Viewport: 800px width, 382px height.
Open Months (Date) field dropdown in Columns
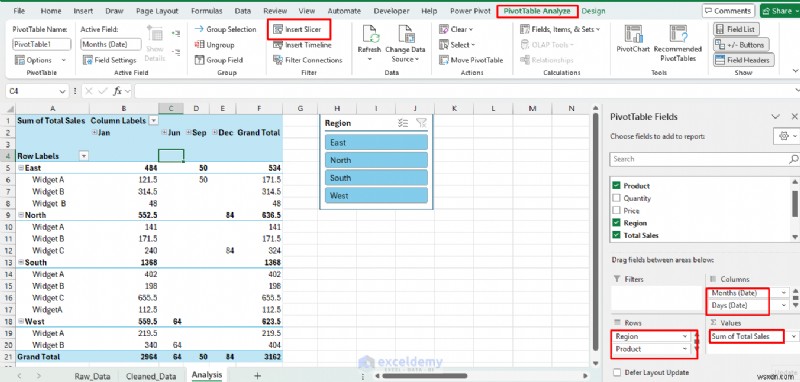[784, 293]
